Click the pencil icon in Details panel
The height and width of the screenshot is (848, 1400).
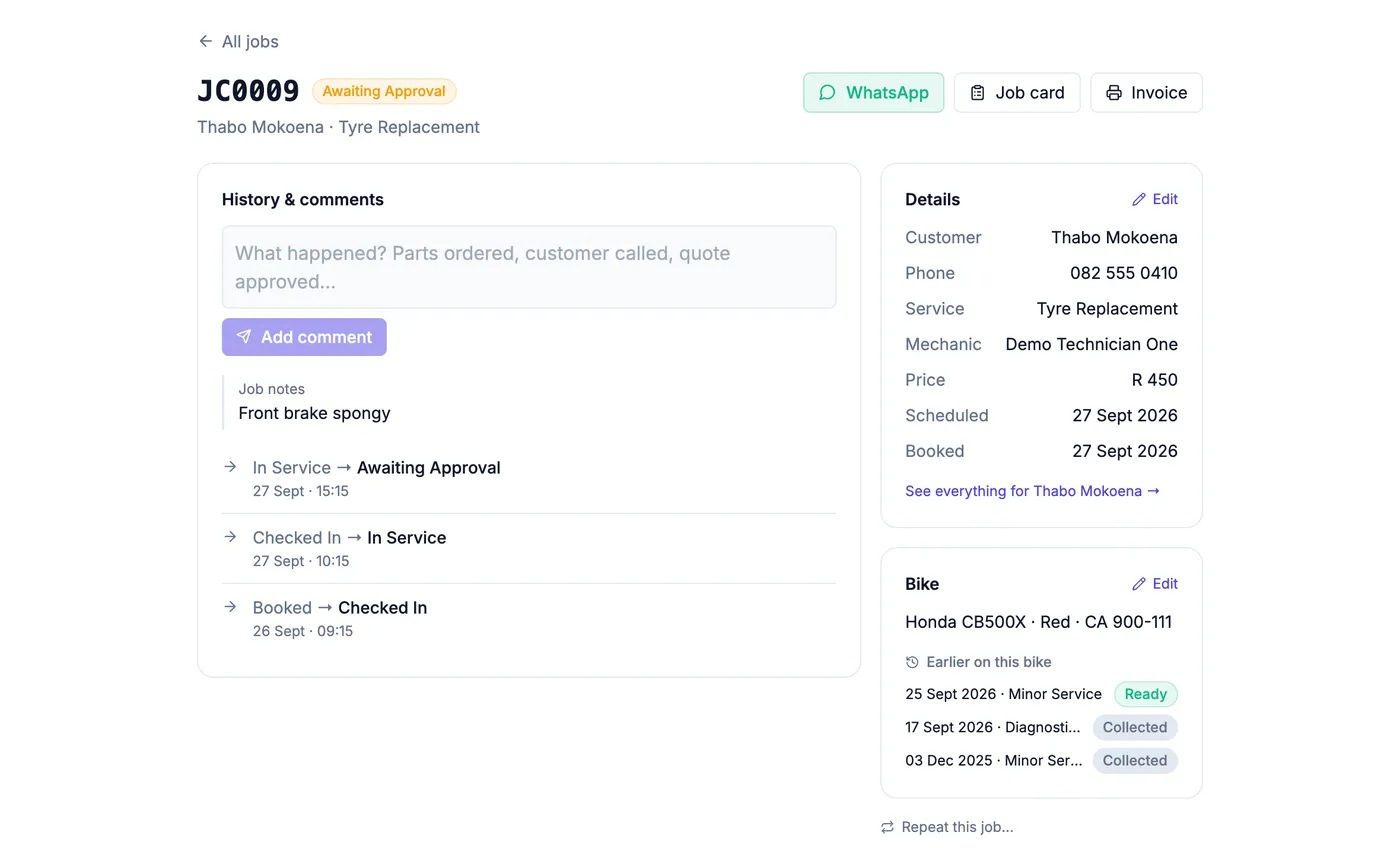1139,199
